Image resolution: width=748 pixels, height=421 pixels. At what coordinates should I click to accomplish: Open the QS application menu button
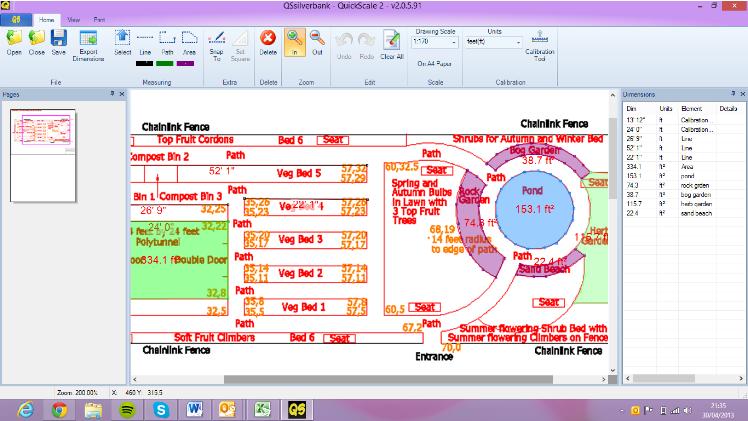pyautogui.click(x=16, y=20)
